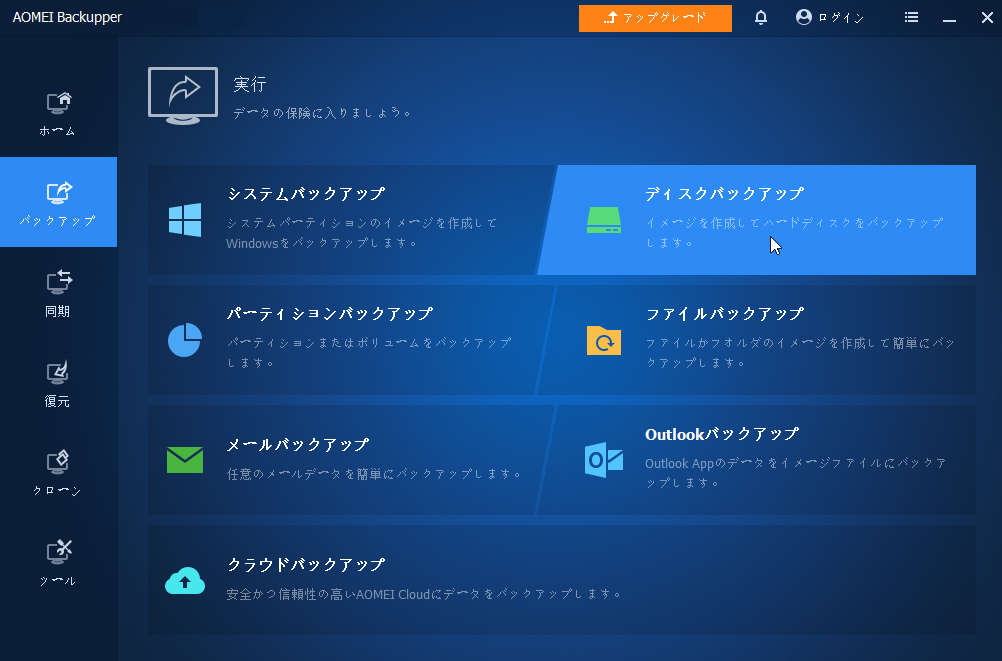The image size is (1002, 661).
Task: Click the green disk icon of ディスクバックアップ
Action: (604, 220)
